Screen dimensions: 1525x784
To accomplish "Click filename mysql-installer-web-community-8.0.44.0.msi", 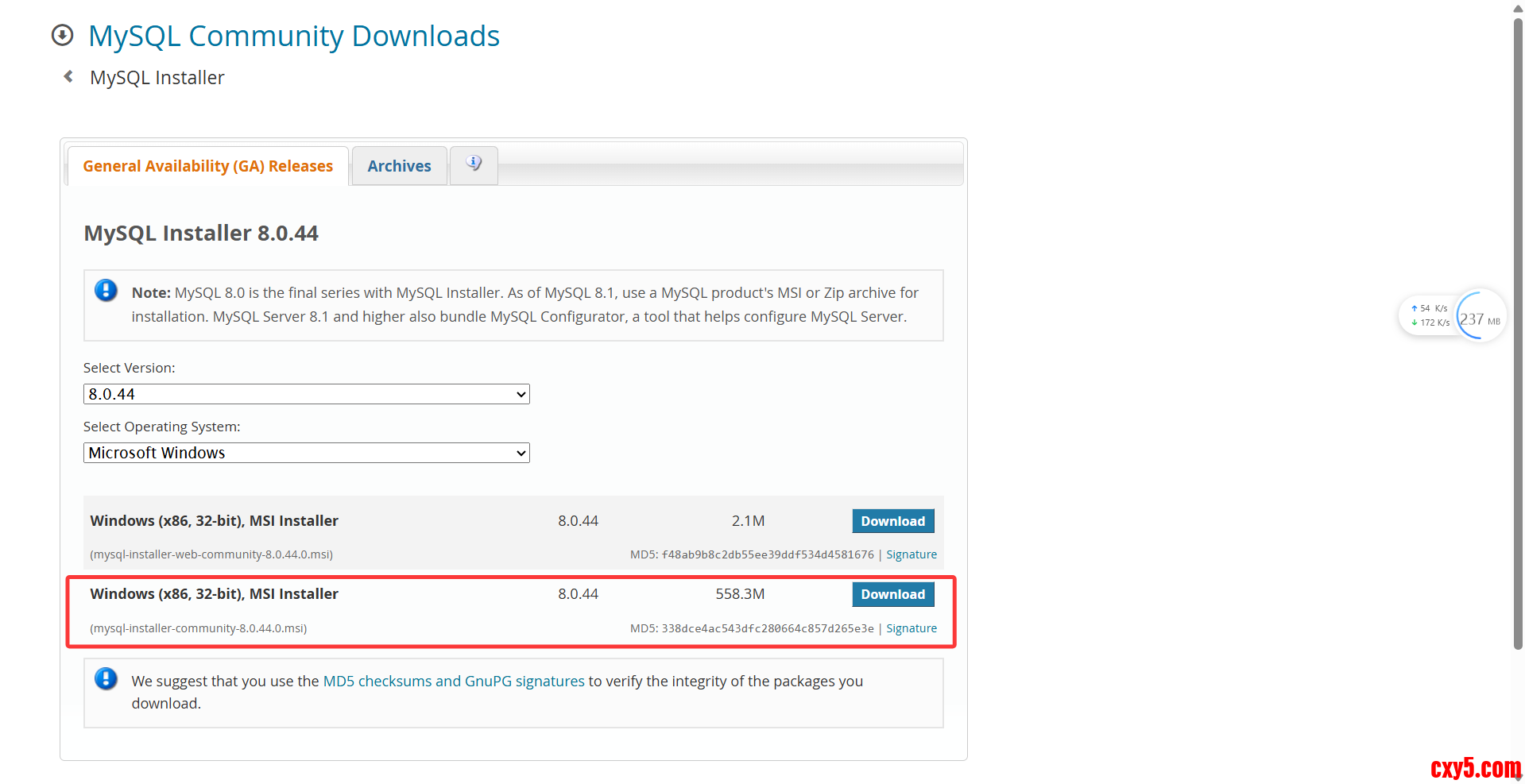I will 211,554.
